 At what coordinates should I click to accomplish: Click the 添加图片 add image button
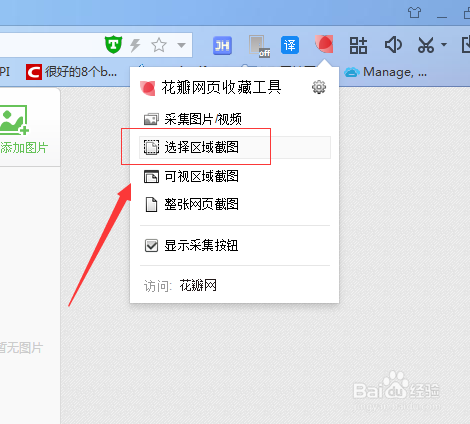pyautogui.click(x=23, y=129)
